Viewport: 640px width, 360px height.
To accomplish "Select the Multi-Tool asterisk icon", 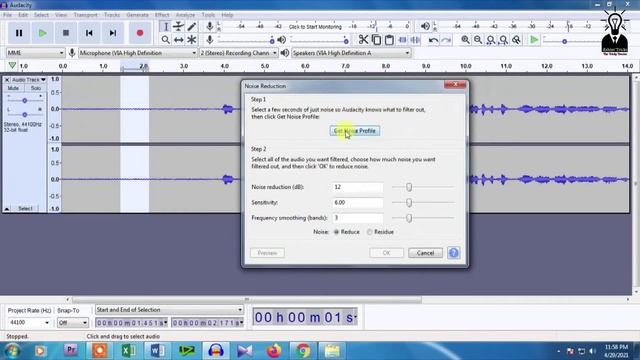I will click(x=191, y=40).
